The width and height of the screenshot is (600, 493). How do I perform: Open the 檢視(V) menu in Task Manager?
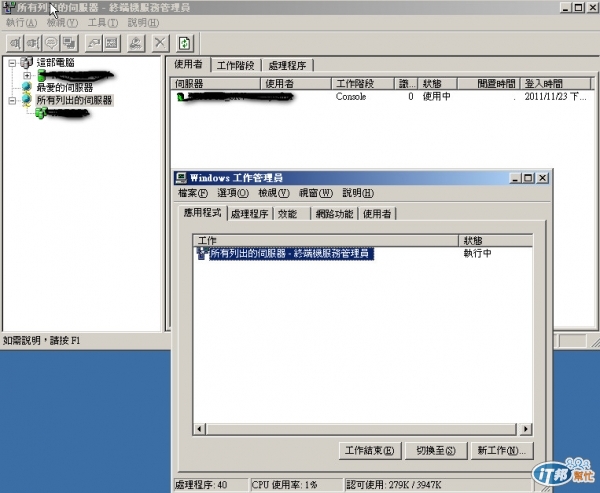click(x=274, y=193)
